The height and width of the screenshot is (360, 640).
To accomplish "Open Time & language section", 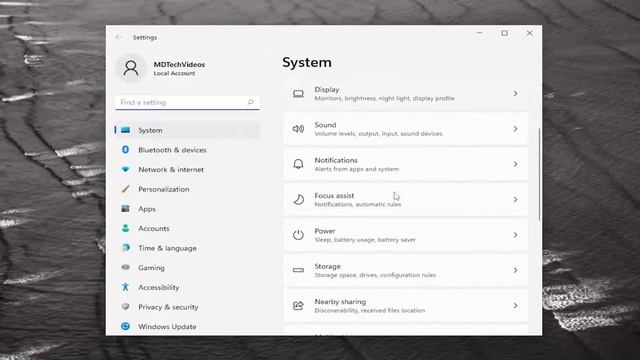I will coord(187,248).
